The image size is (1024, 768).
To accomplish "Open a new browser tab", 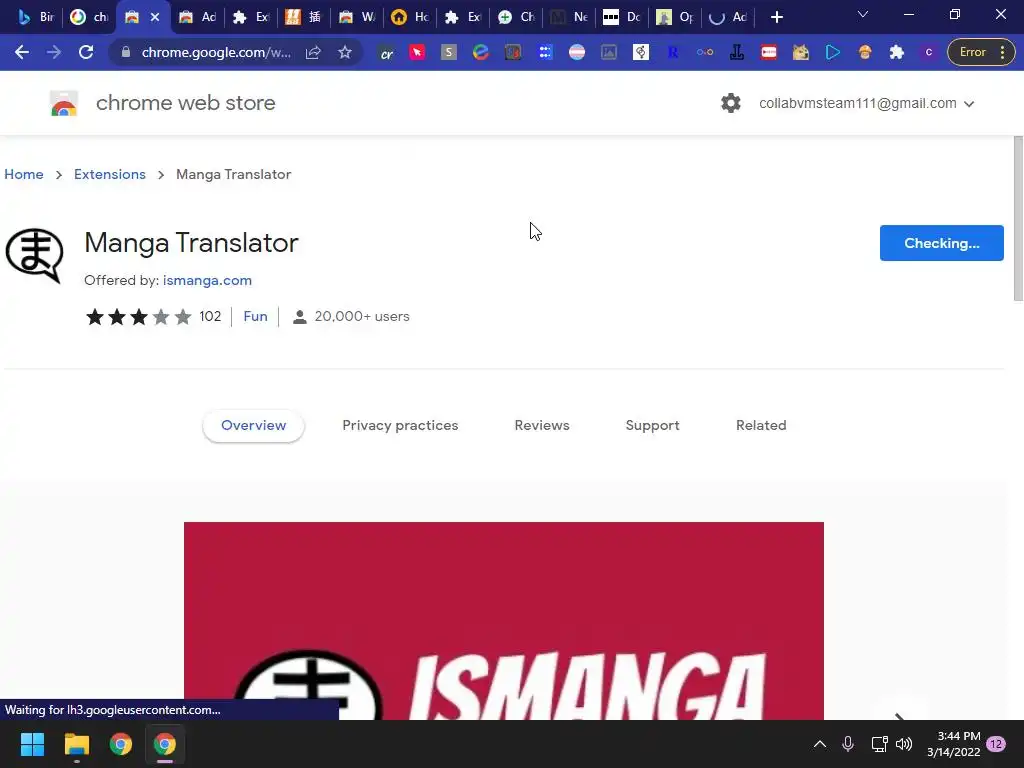I will tap(776, 18).
